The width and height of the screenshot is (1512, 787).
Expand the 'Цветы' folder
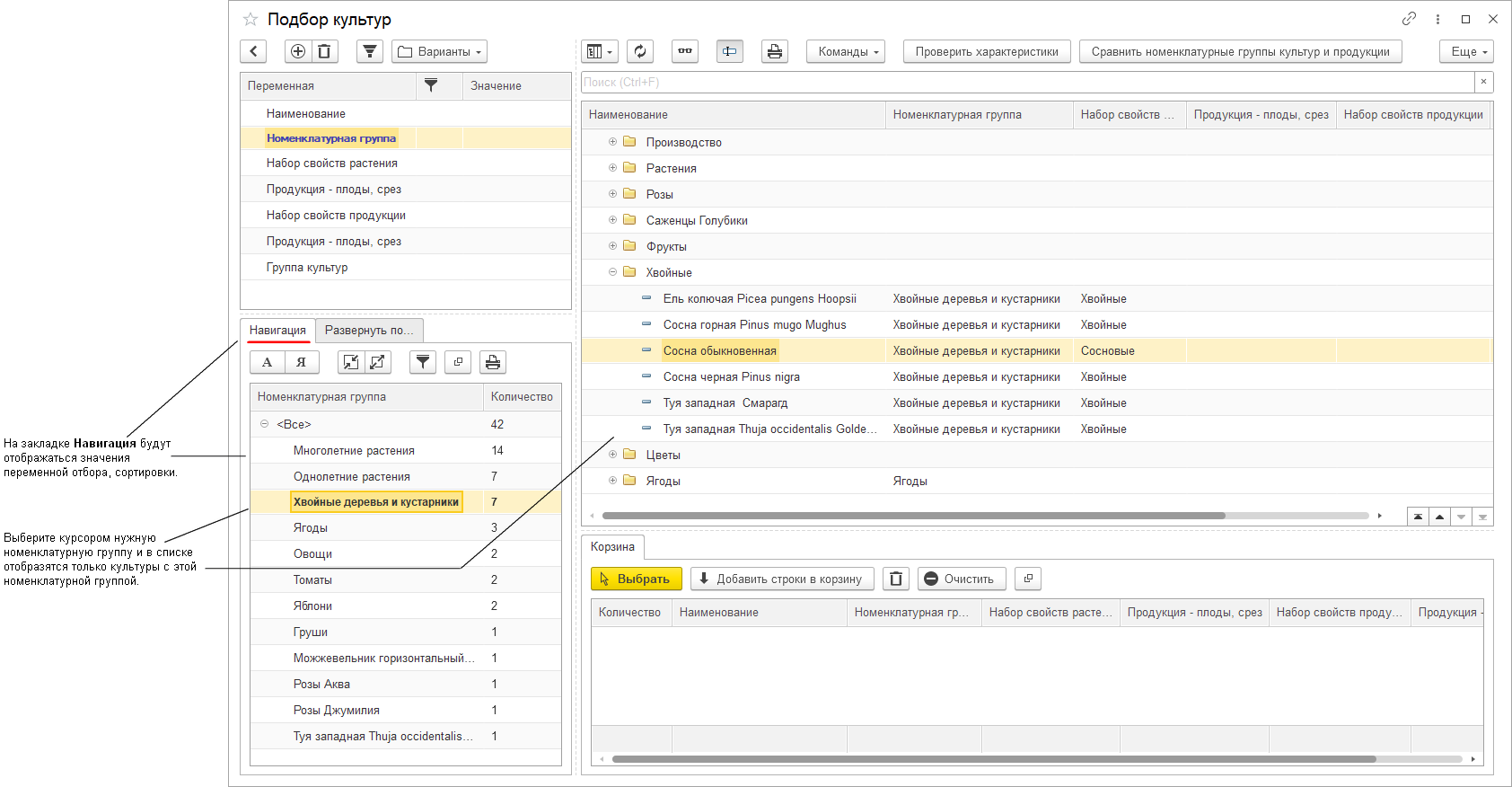pyautogui.click(x=612, y=455)
